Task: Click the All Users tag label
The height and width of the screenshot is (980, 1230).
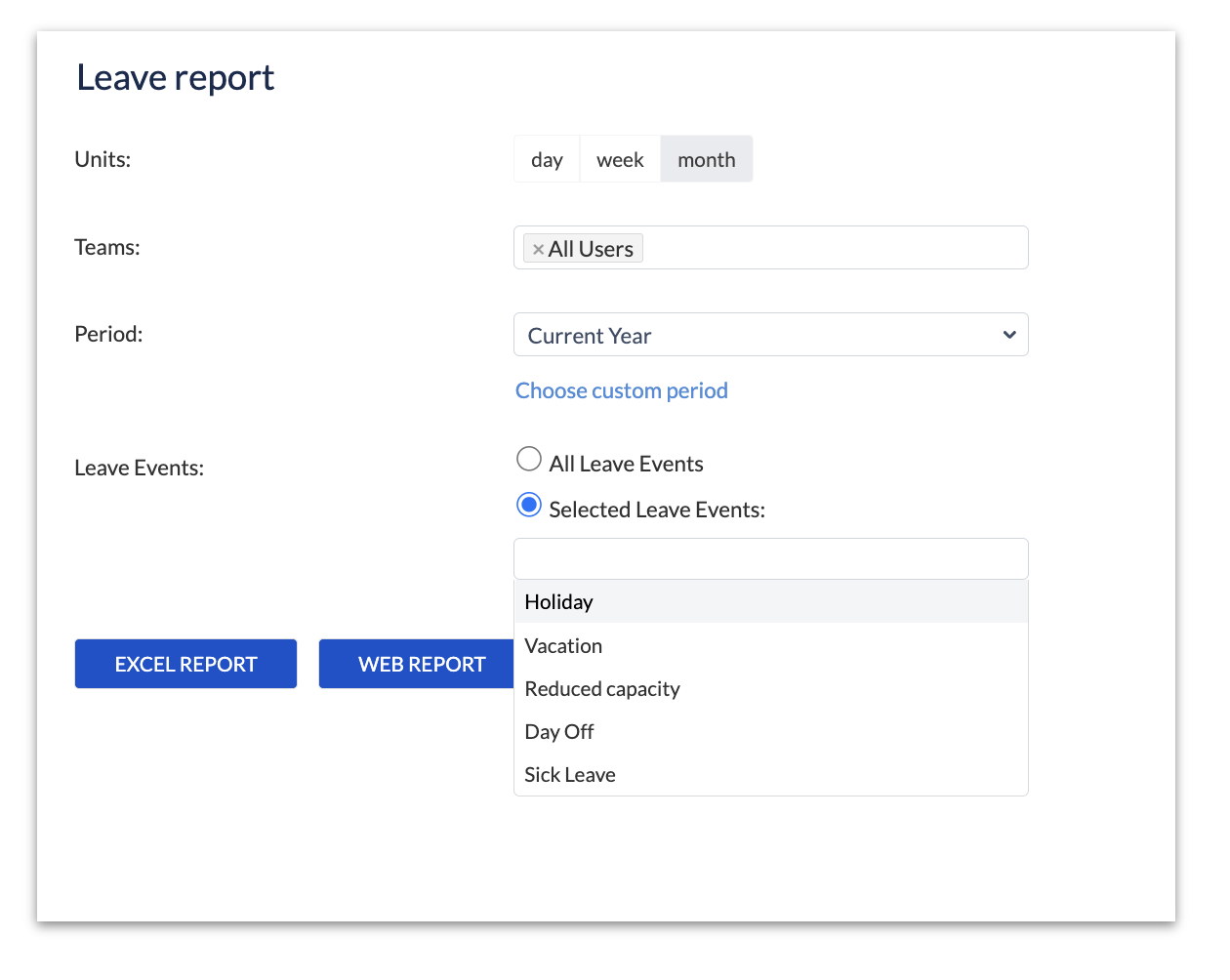Action: pos(591,250)
